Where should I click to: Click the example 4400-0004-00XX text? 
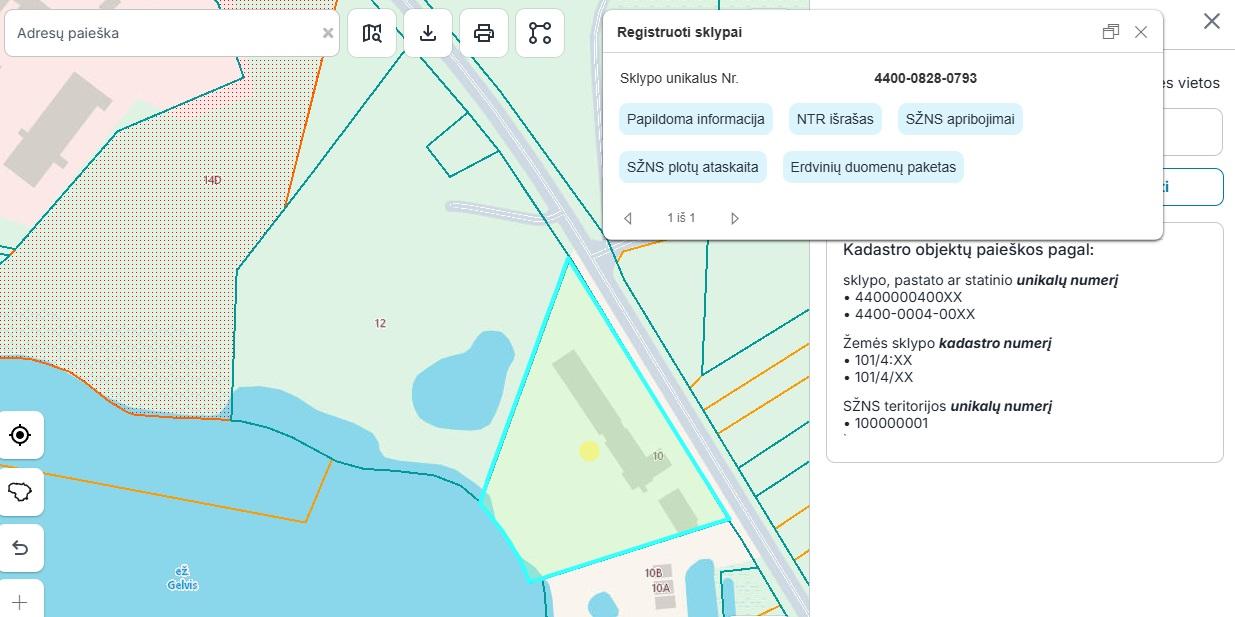click(x=915, y=314)
